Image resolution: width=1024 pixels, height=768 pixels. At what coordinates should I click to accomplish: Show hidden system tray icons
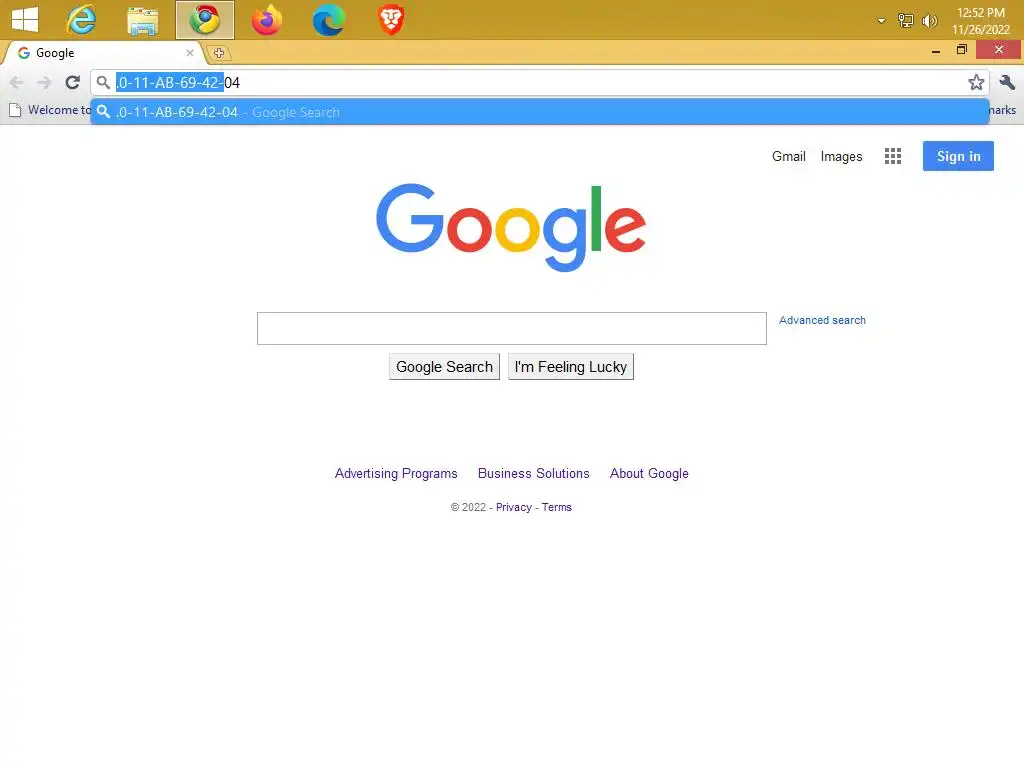pyautogui.click(x=881, y=21)
